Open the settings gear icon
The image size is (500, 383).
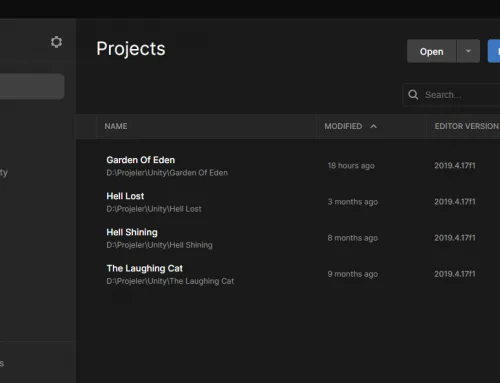pyautogui.click(x=56, y=42)
